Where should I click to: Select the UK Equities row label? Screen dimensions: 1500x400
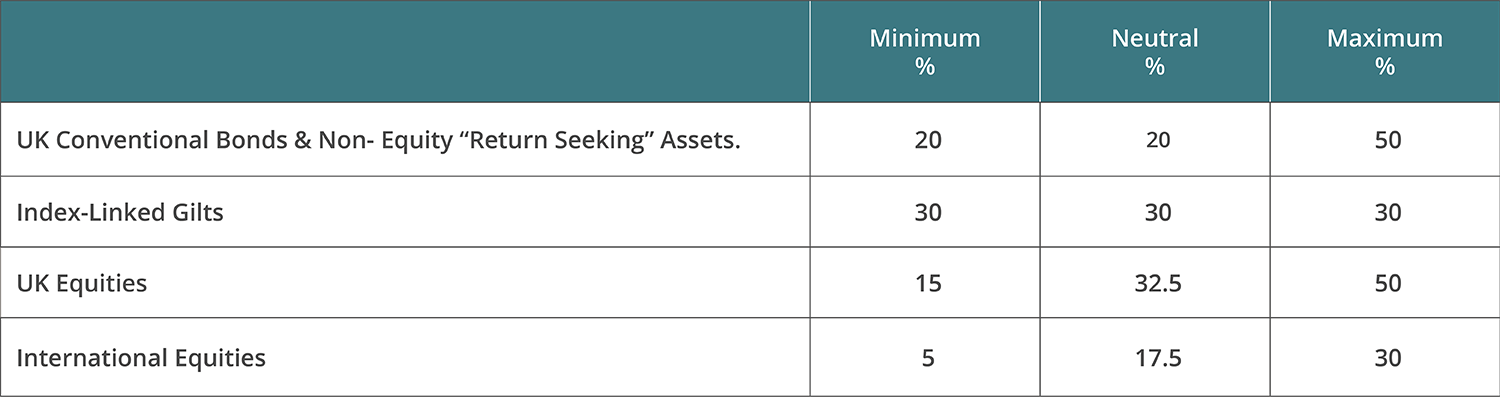tap(82, 283)
